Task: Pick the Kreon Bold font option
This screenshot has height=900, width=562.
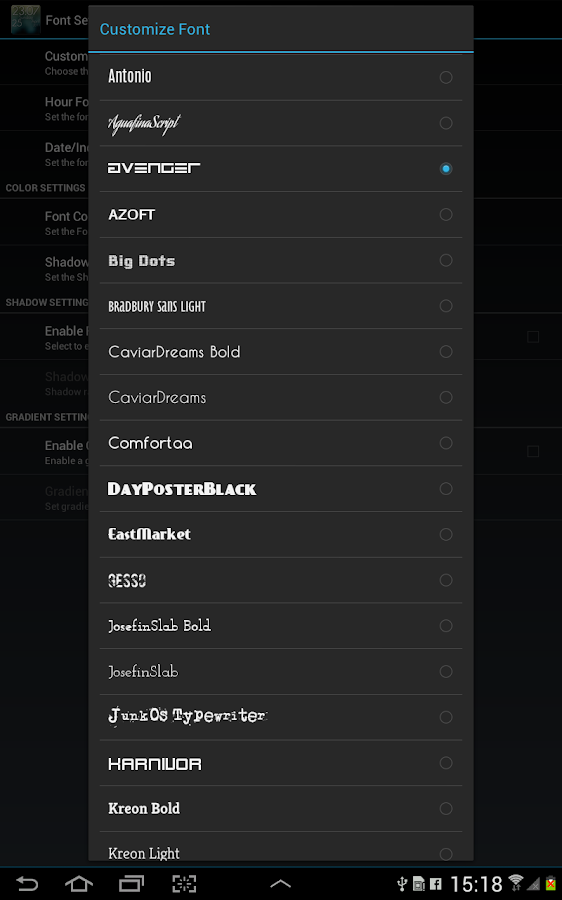Action: coord(281,809)
